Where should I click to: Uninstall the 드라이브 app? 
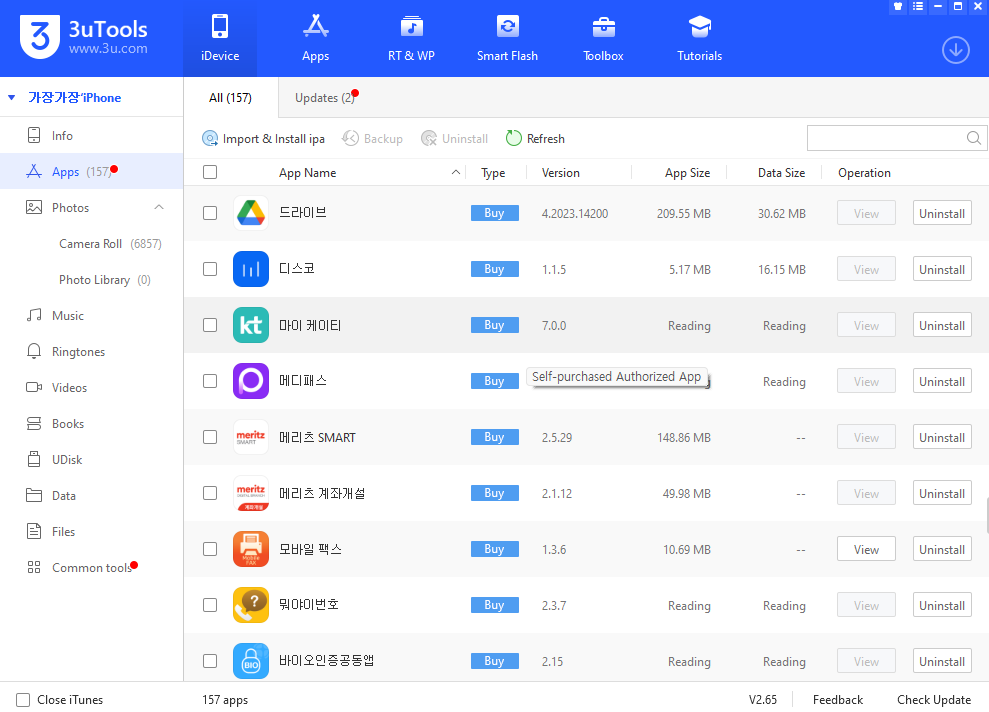click(942, 213)
